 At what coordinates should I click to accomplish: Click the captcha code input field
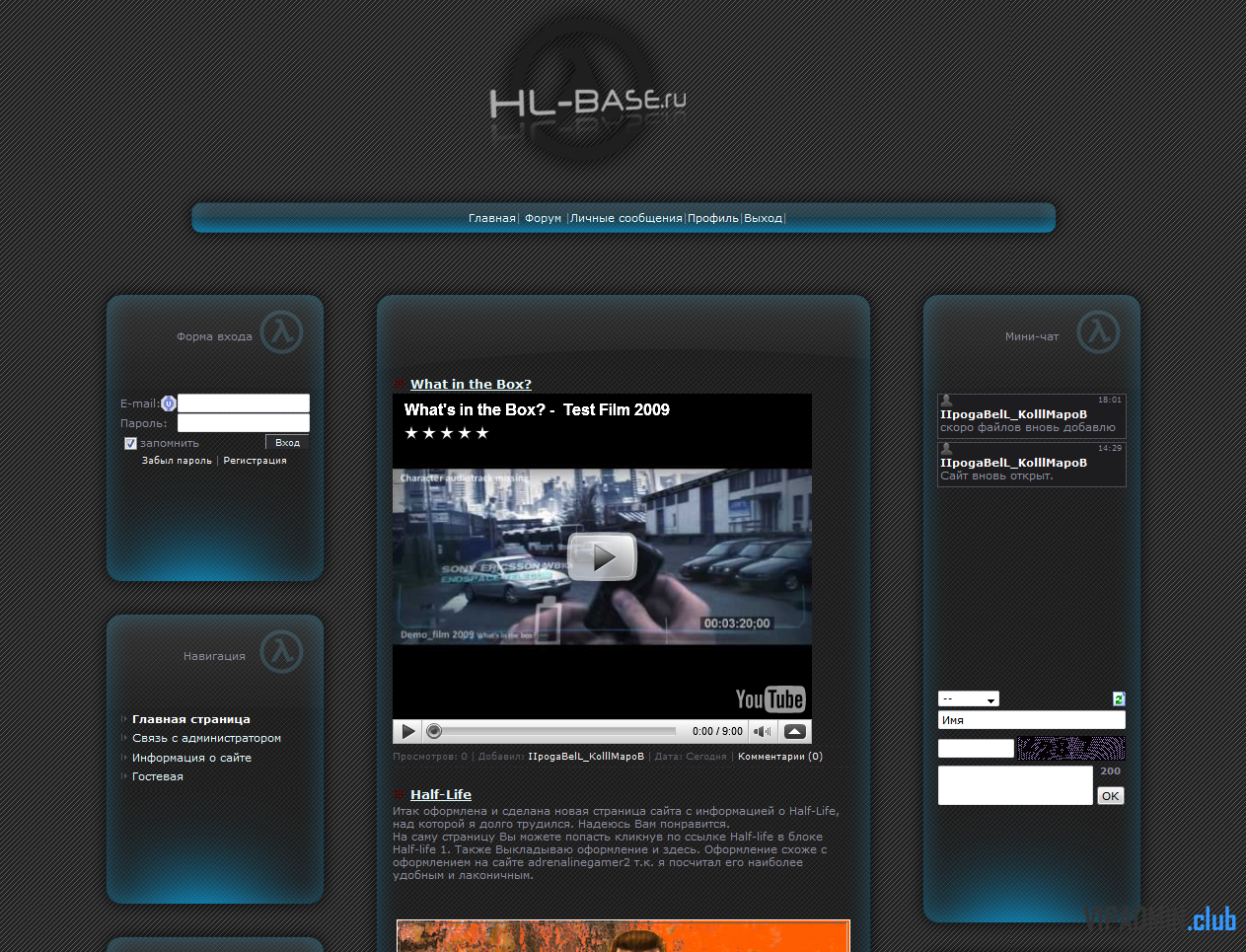tap(976, 748)
